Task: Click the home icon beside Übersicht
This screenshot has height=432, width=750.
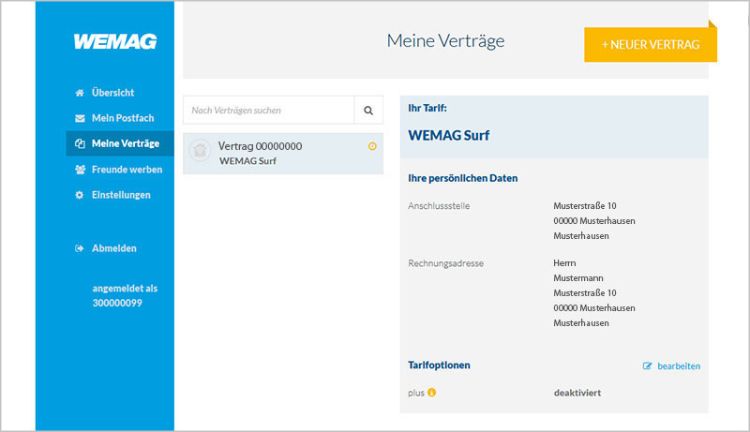Action: coord(79,93)
